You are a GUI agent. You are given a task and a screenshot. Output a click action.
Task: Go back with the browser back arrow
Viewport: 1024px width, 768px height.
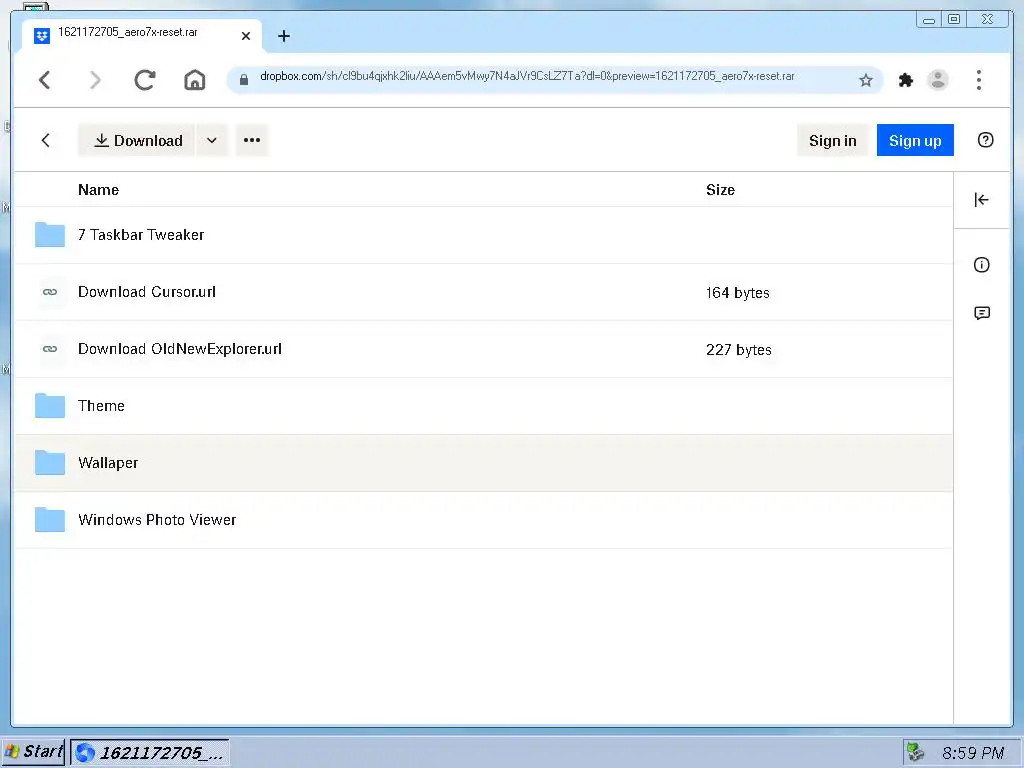(x=44, y=80)
